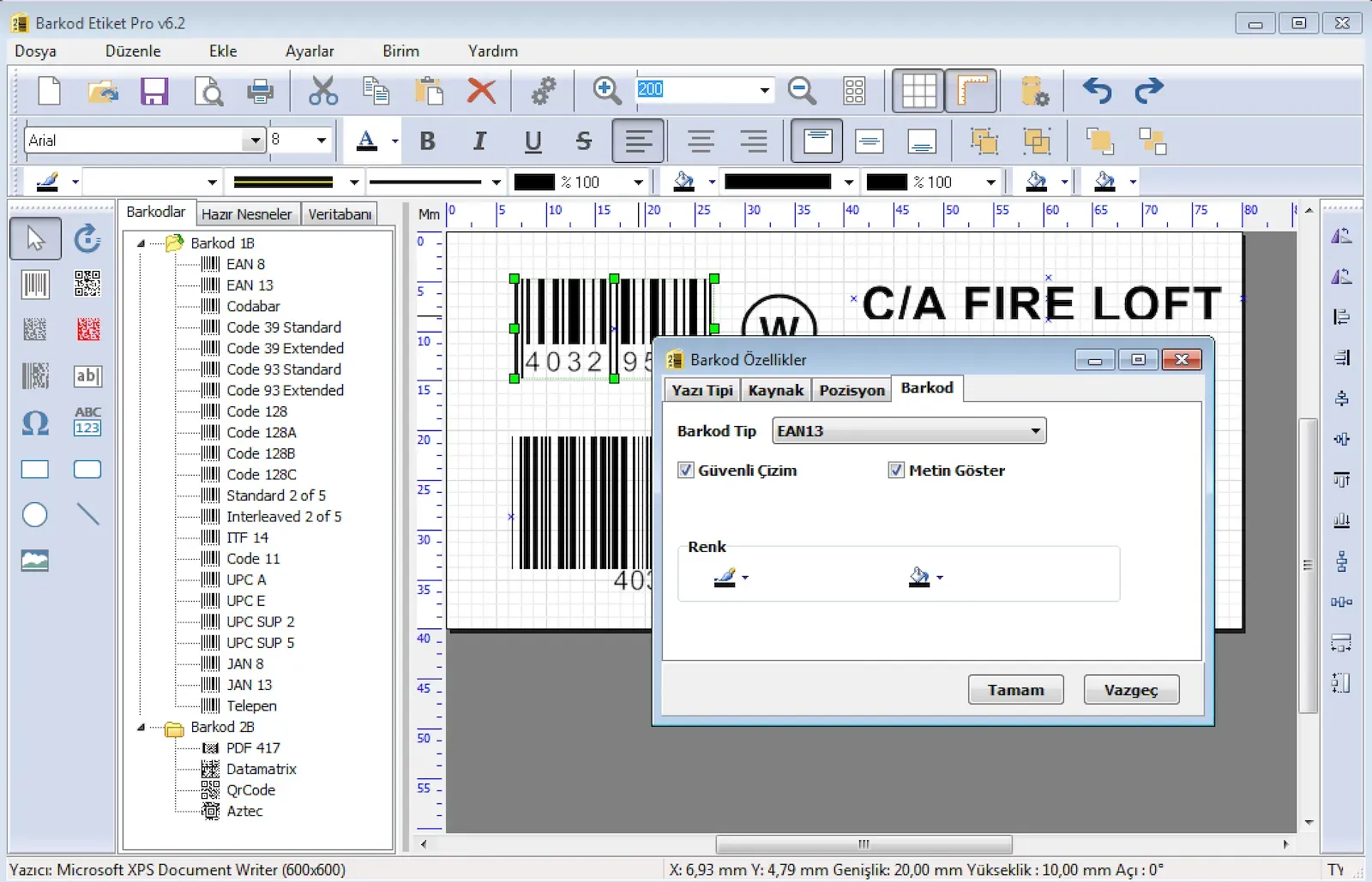Create a new blank label document
The image size is (1372, 882).
50,90
